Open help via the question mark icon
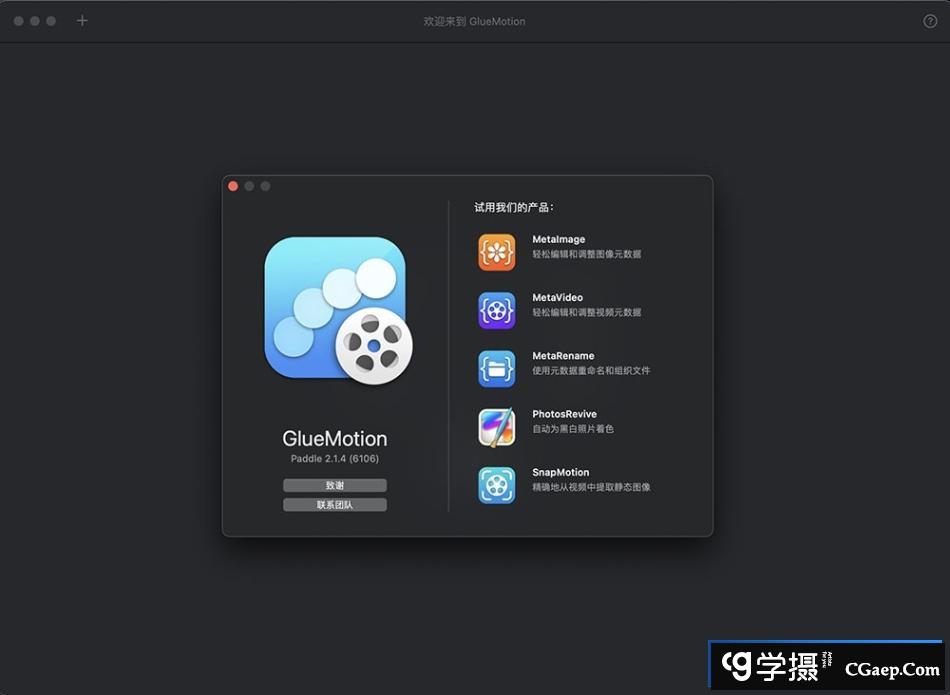 [x=929, y=21]
